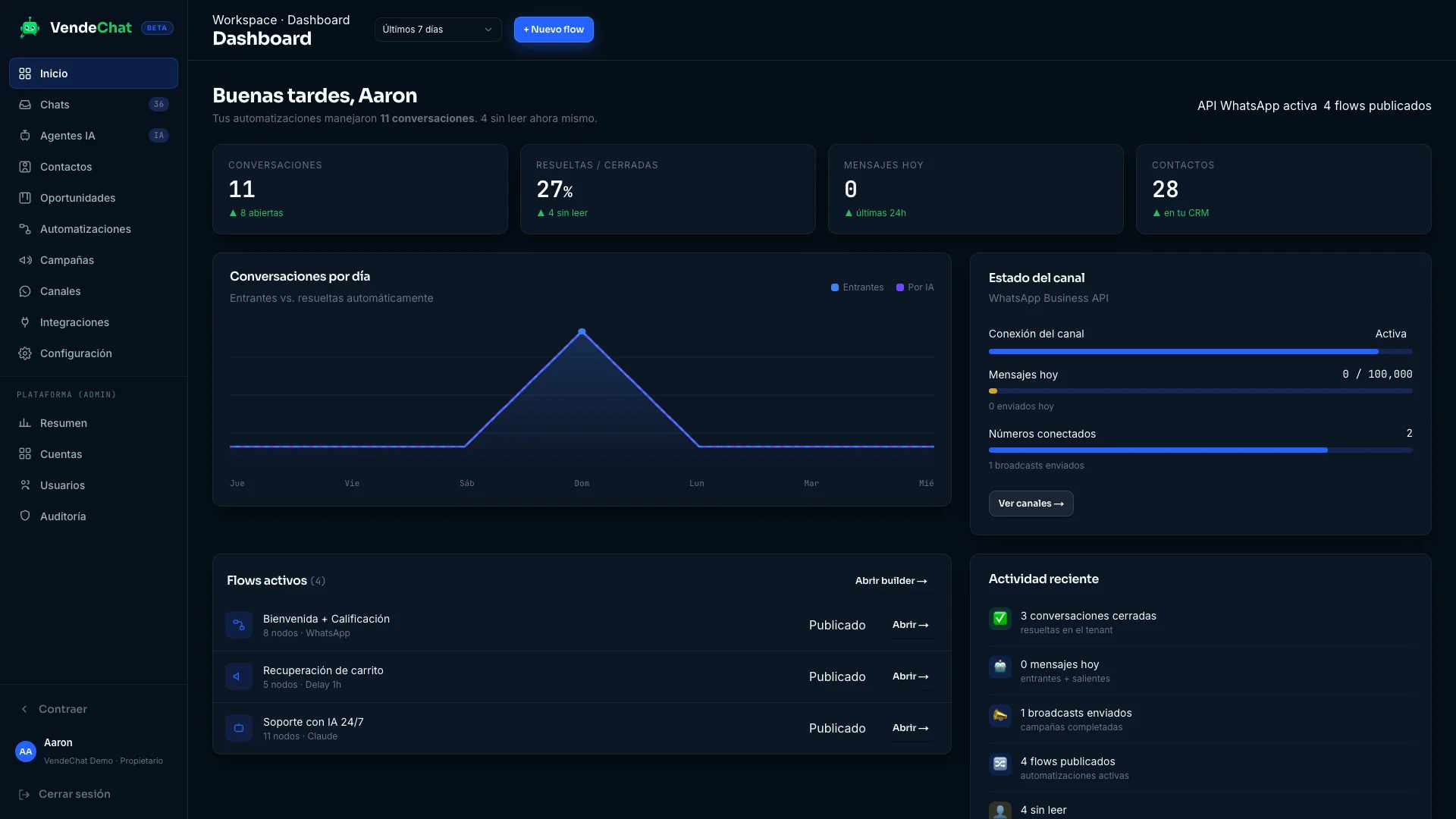Click Publicado status for Soporte con IA 24/7
This screenshot has height=819, width=1456.
(x=837, y=728)
